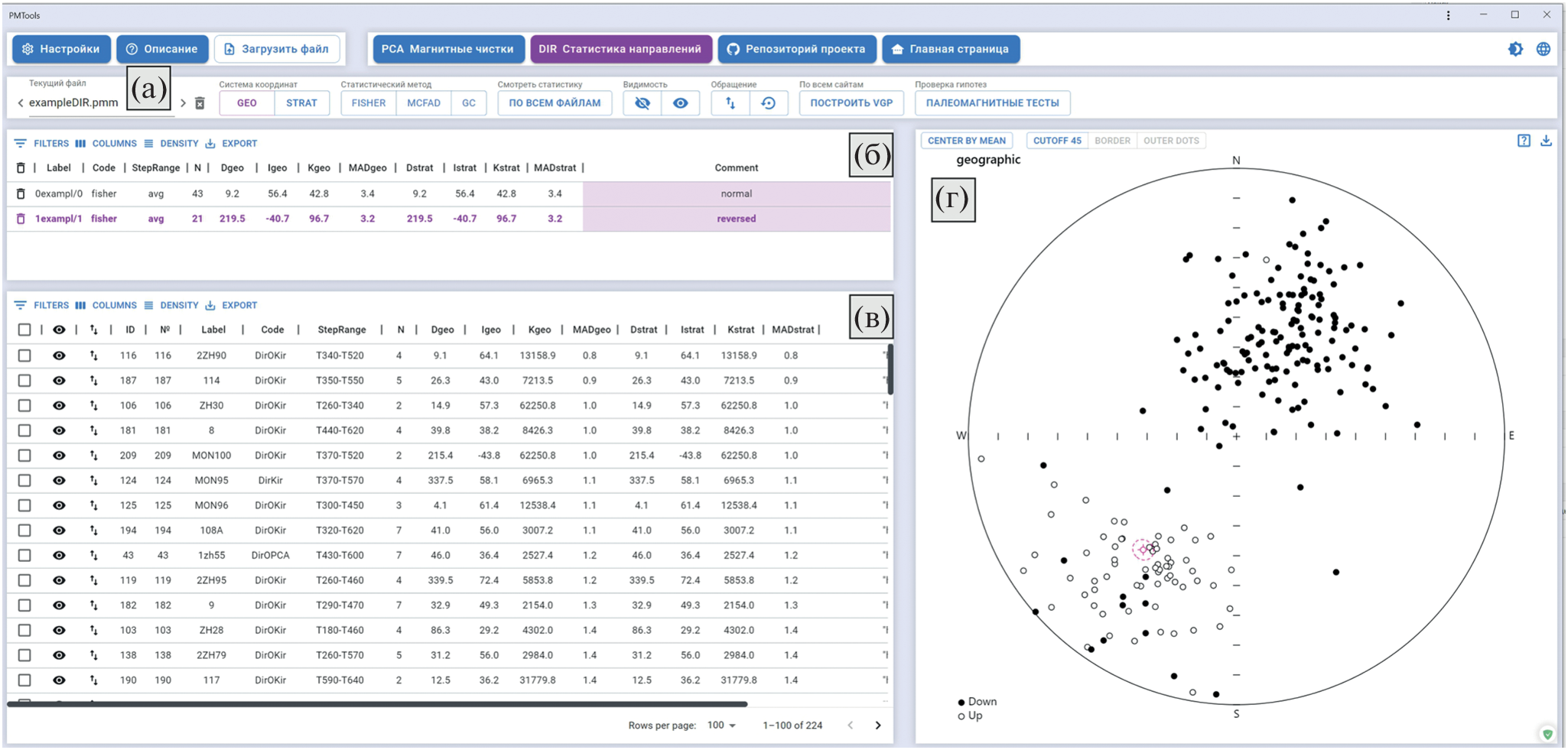Download the stereoplot image

pos(1546,141)
